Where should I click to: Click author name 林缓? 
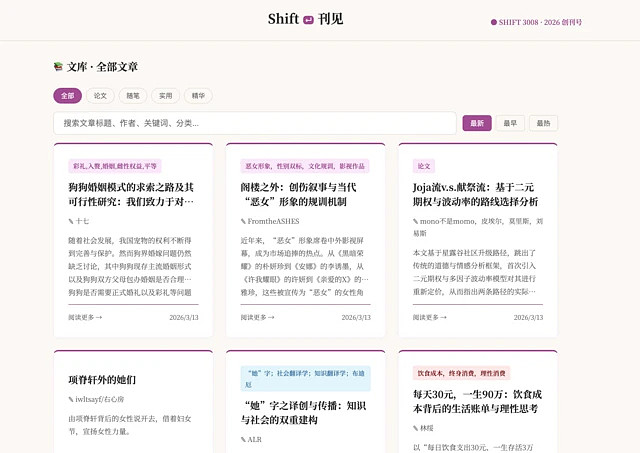click(427, 428)
